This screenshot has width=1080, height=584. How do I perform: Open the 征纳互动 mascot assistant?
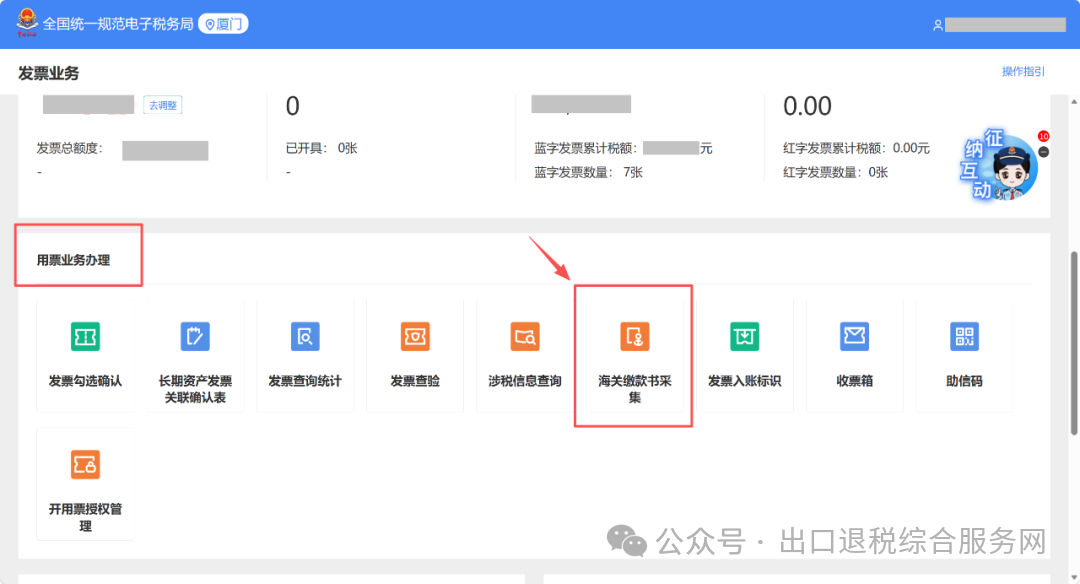click(x=999, y=165)
